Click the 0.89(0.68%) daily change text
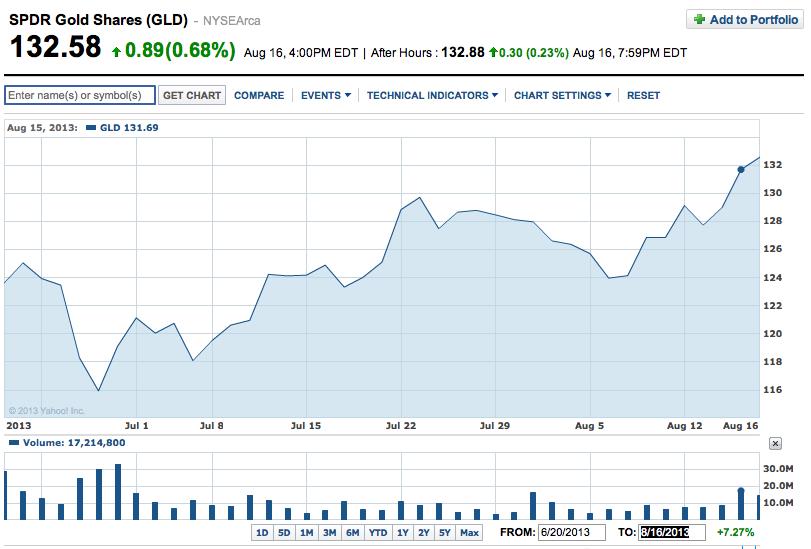The height and width of the screenshot is (549, 811). click(180, 50)
